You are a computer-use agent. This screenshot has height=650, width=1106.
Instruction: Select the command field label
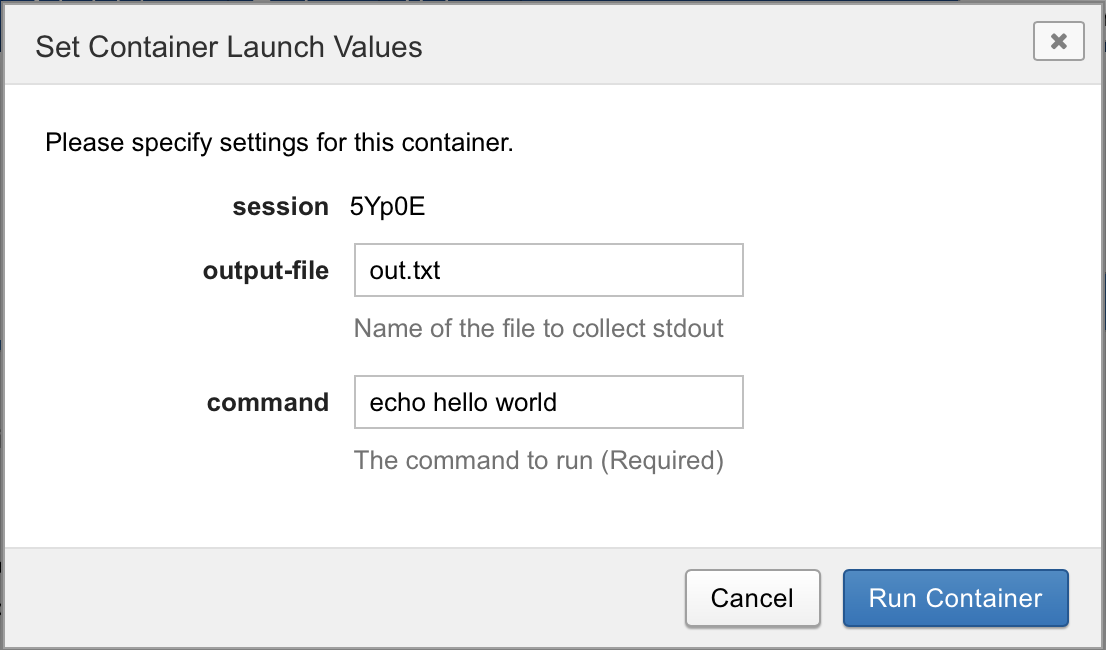pos(267,402)
